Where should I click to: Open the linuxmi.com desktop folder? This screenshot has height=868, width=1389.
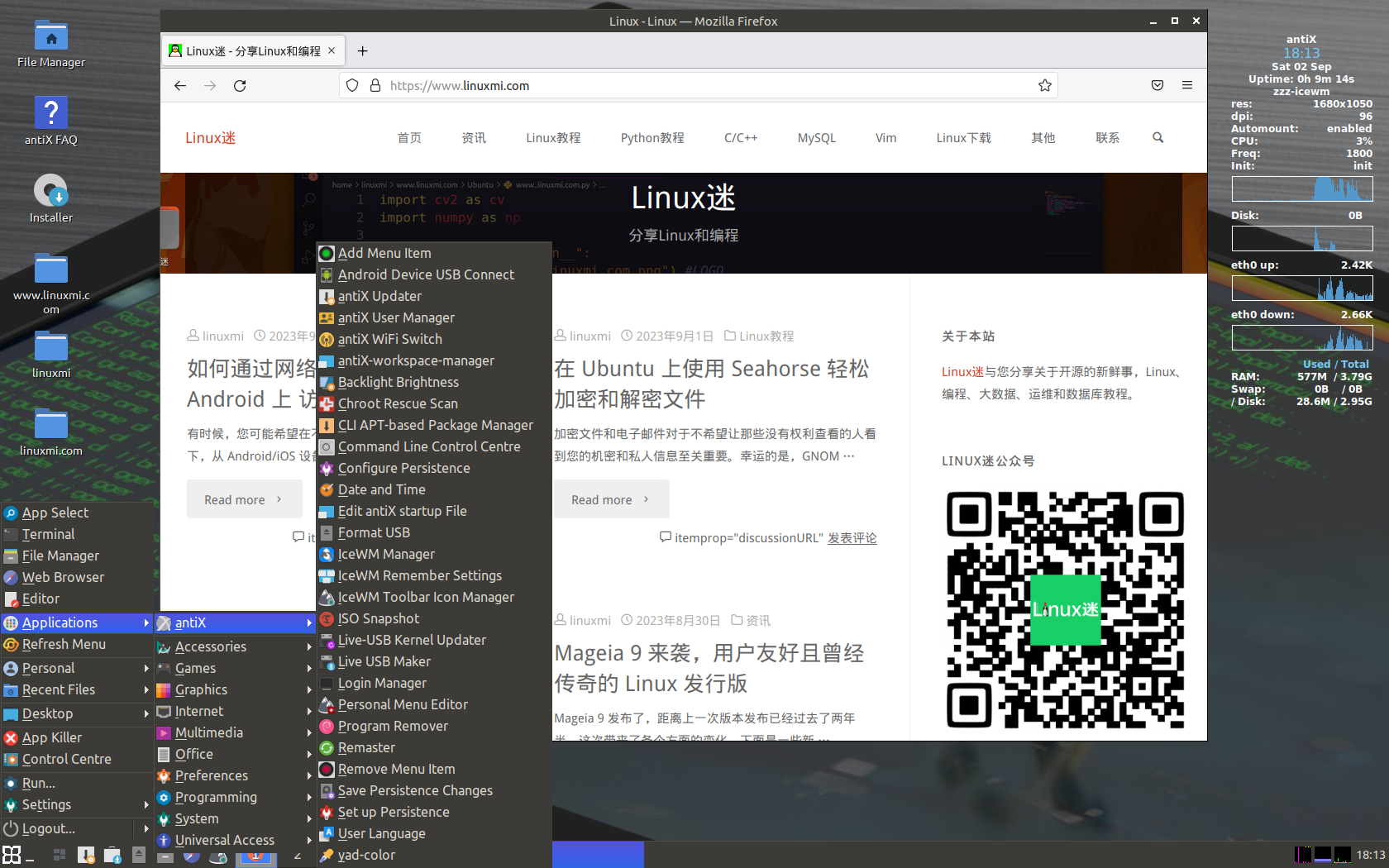(51, 432)
